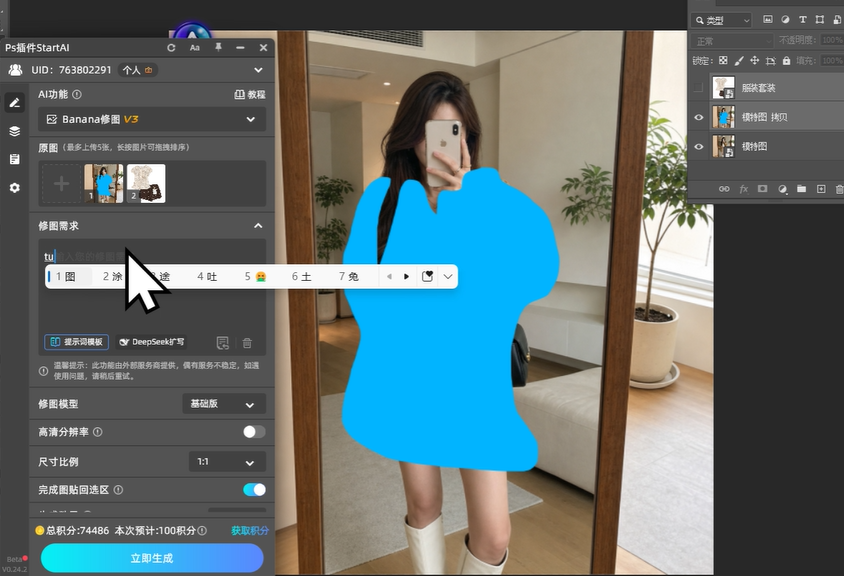Select source image thumbnail 2
The height and width of the screenshot is (576, 844).
coord(146,184)
